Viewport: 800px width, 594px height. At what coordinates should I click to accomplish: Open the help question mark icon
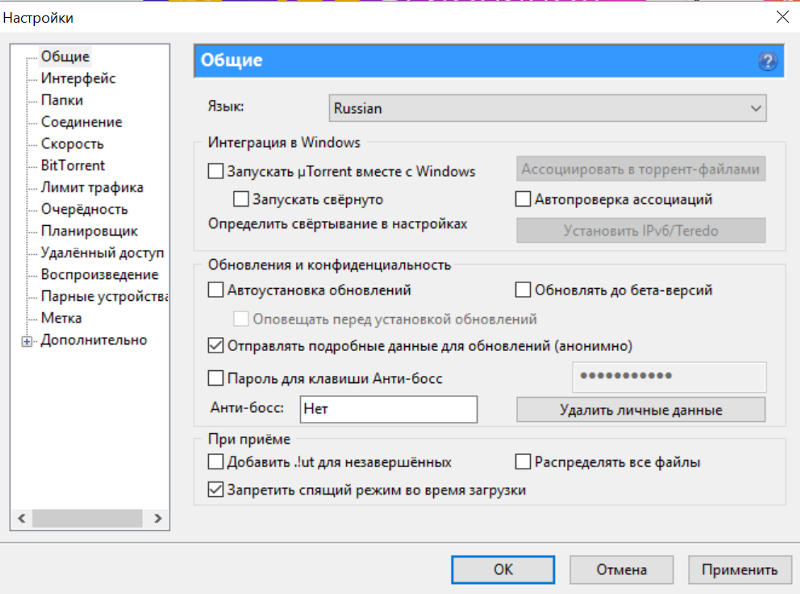767,61
